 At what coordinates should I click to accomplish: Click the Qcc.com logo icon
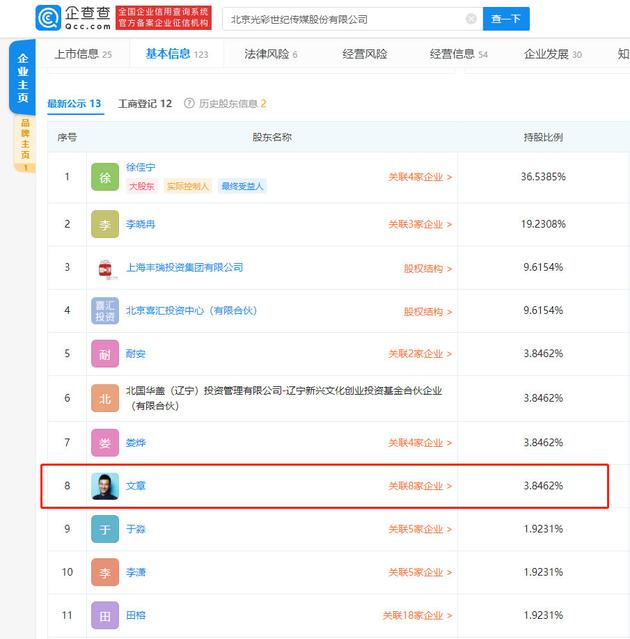tap(48, 18)
